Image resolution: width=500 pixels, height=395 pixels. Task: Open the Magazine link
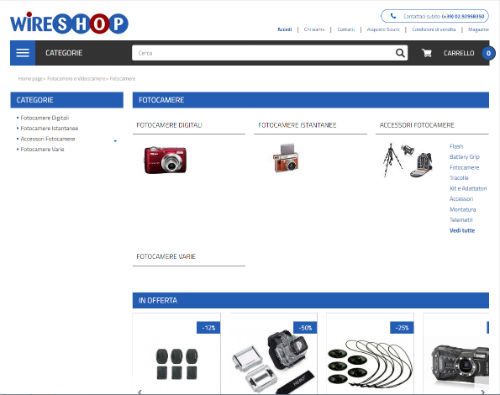(x=478, y=29)
